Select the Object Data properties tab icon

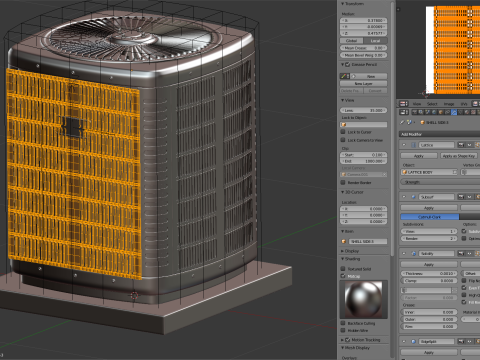coord(460,112)
